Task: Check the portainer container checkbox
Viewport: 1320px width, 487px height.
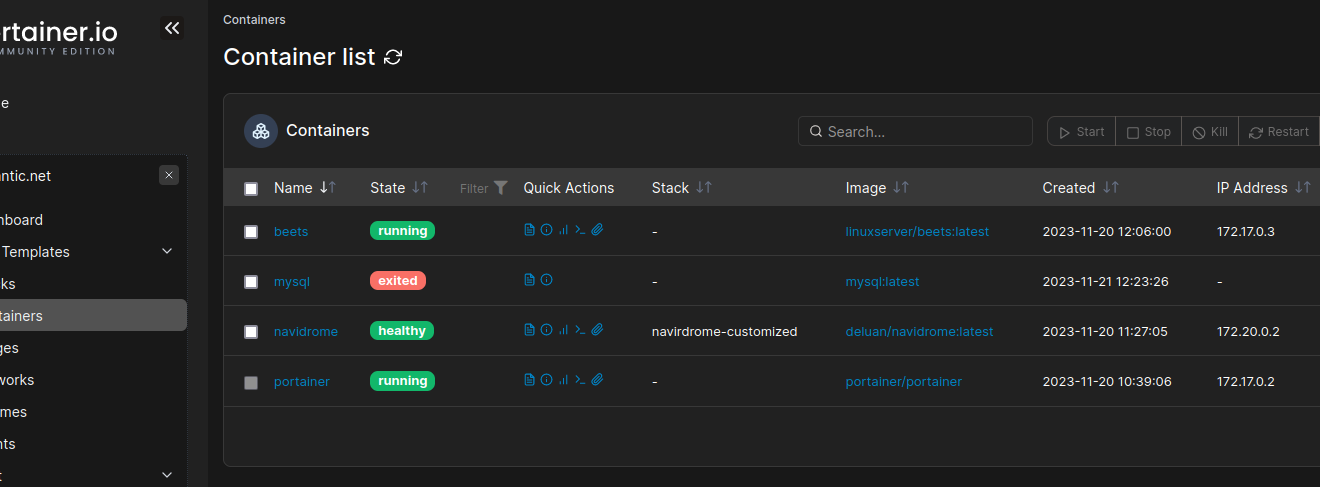Action: tap(251, 381)
